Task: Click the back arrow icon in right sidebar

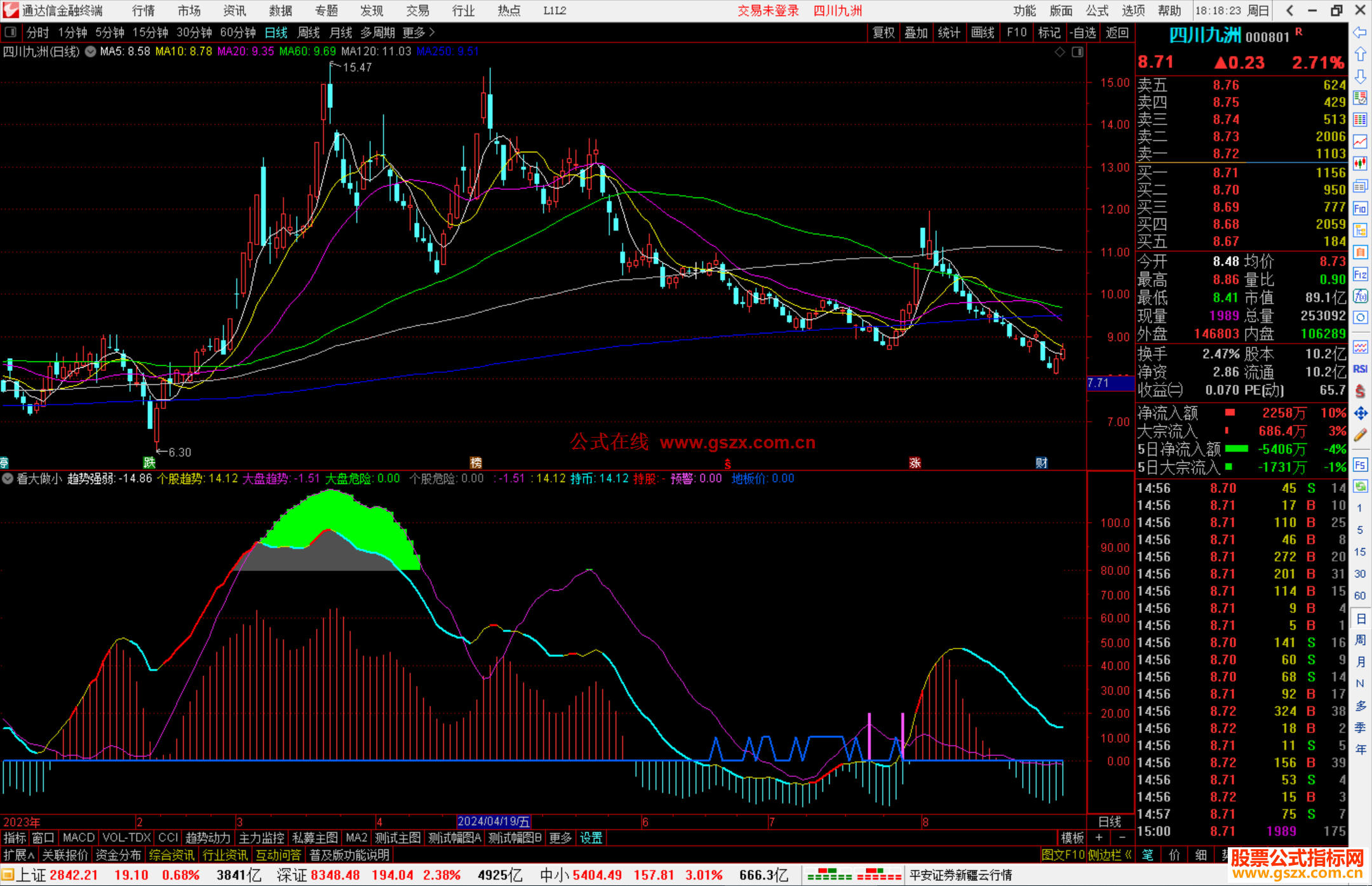Action: pyautogui.click(x=1360, y=32)
